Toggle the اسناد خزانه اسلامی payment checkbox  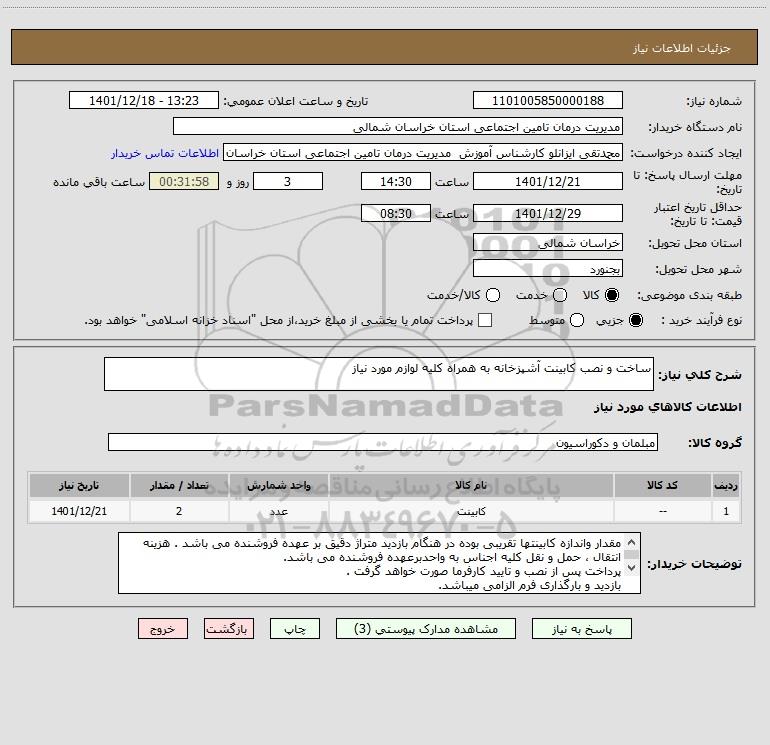tap(485, 320)
